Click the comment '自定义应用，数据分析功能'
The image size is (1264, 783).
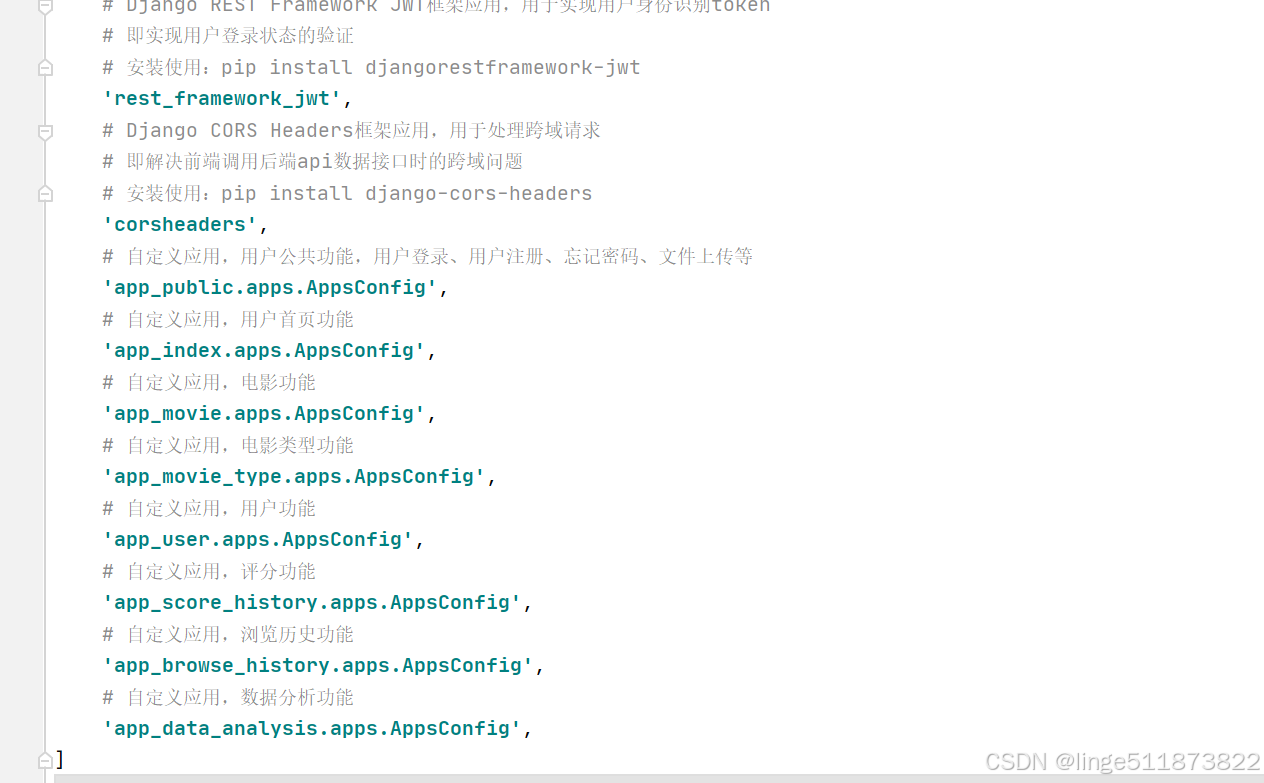tap(228, 698)
